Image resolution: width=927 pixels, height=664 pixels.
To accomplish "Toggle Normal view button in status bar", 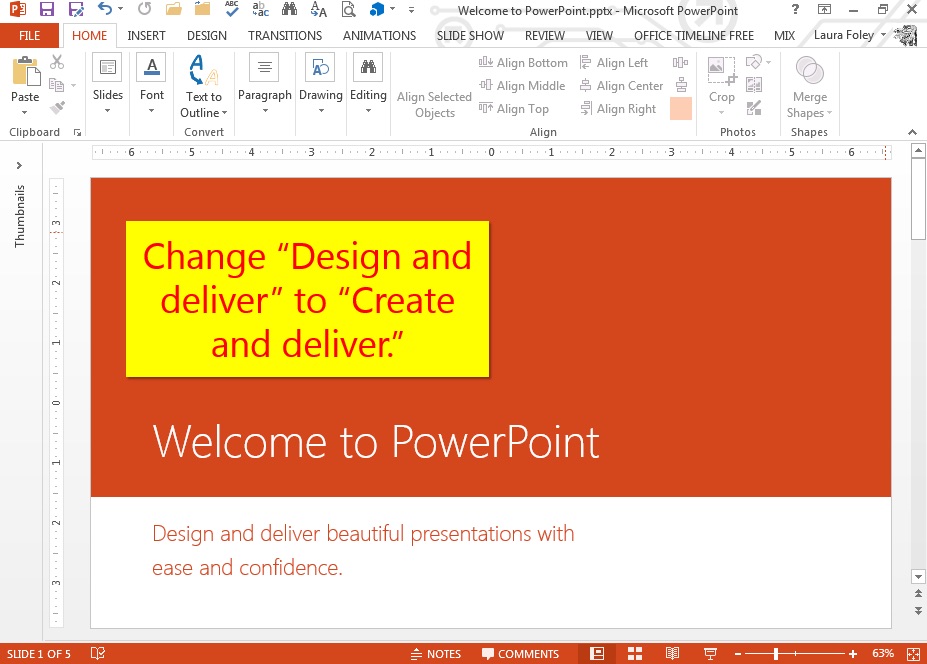I will tap(597, 653).
